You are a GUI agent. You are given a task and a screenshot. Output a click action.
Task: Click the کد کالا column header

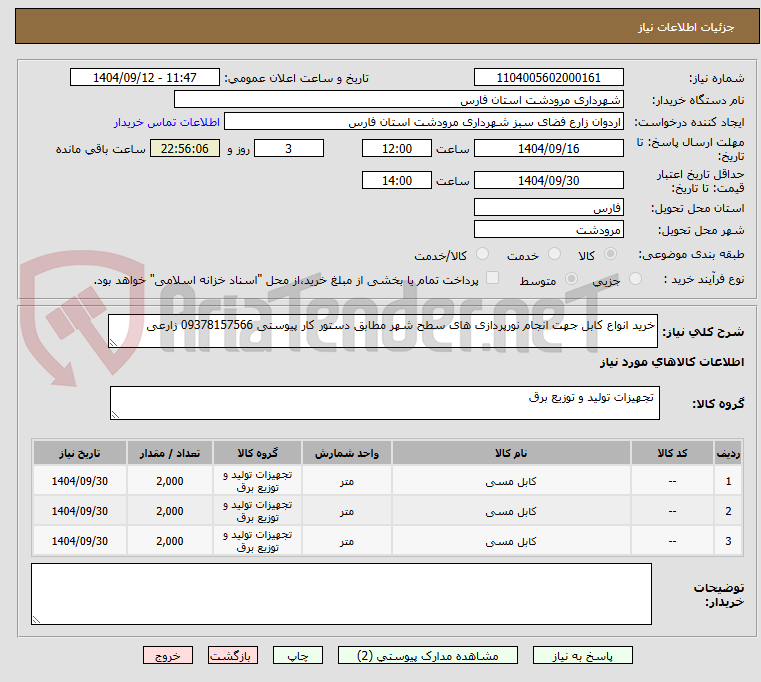click(672, 453)
